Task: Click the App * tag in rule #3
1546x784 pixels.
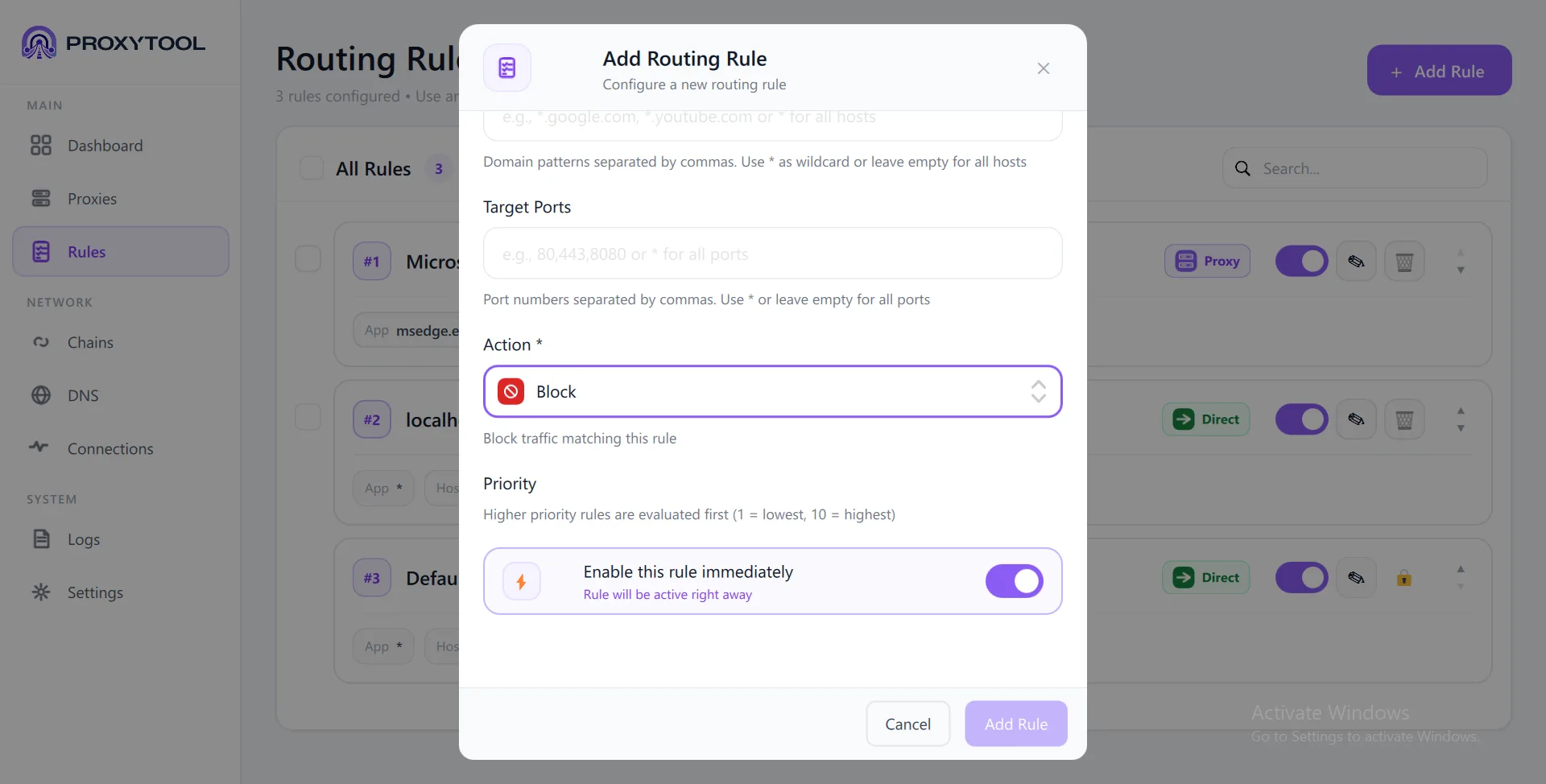Action: (x=383, y=646)
